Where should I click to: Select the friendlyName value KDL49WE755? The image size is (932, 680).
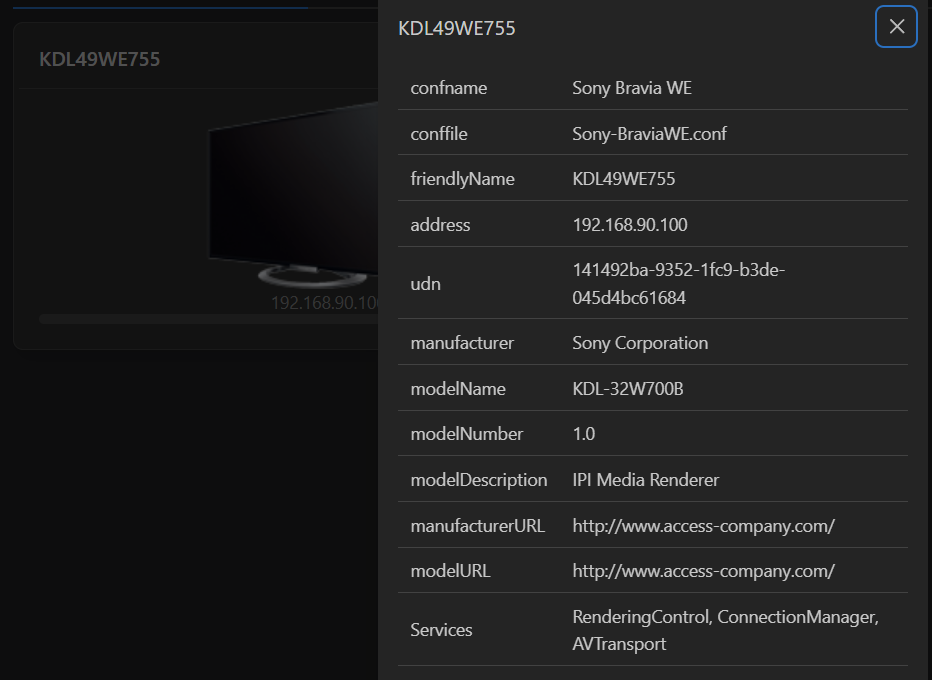(624, 179)
